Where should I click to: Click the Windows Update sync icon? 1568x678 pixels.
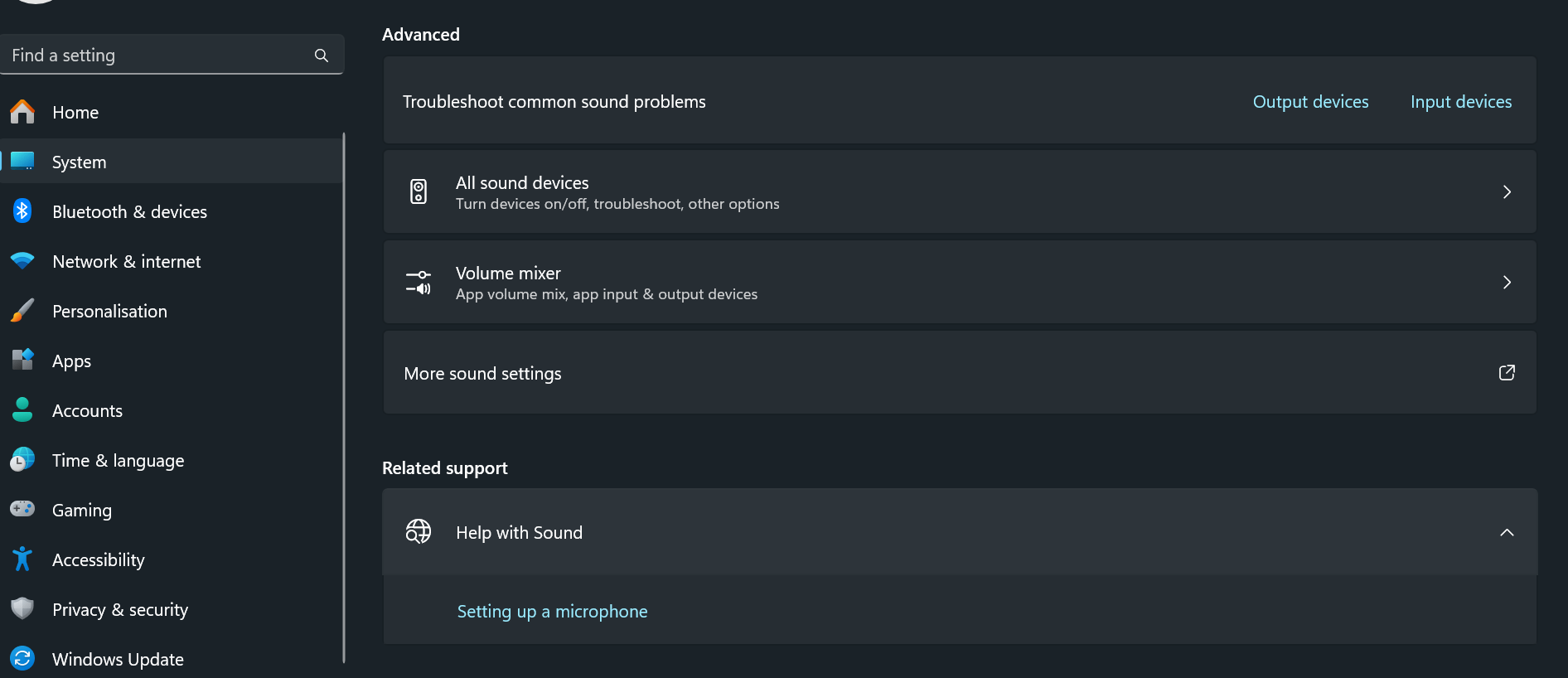click(x=22, y=659)
